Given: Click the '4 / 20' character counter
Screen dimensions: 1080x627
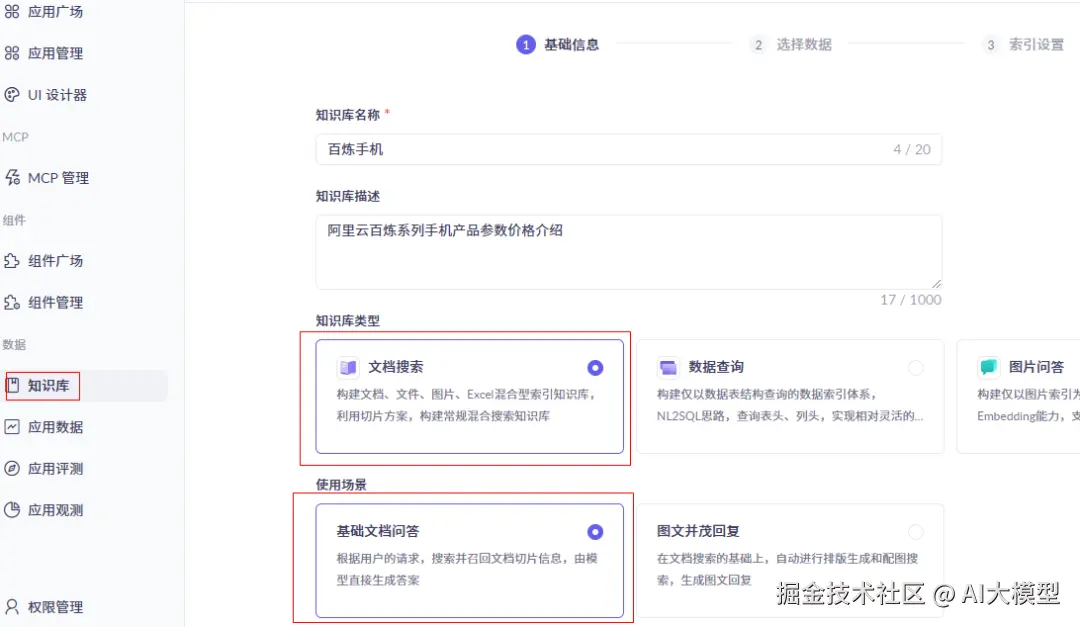Looking at the screenshot, I should coord(911,150).
